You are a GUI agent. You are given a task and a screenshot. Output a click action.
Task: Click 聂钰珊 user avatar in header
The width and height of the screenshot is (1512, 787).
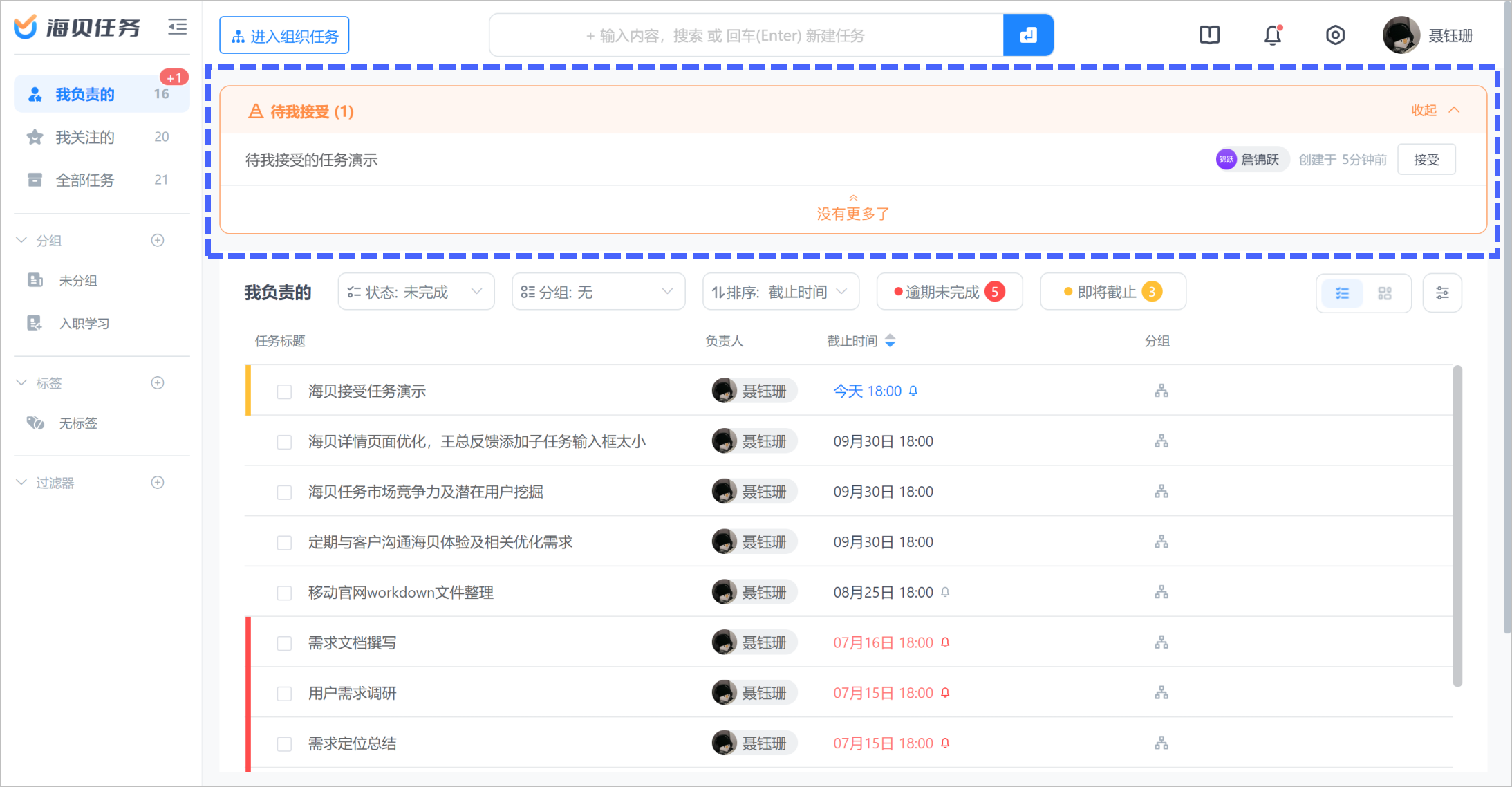pos(1401,35)
